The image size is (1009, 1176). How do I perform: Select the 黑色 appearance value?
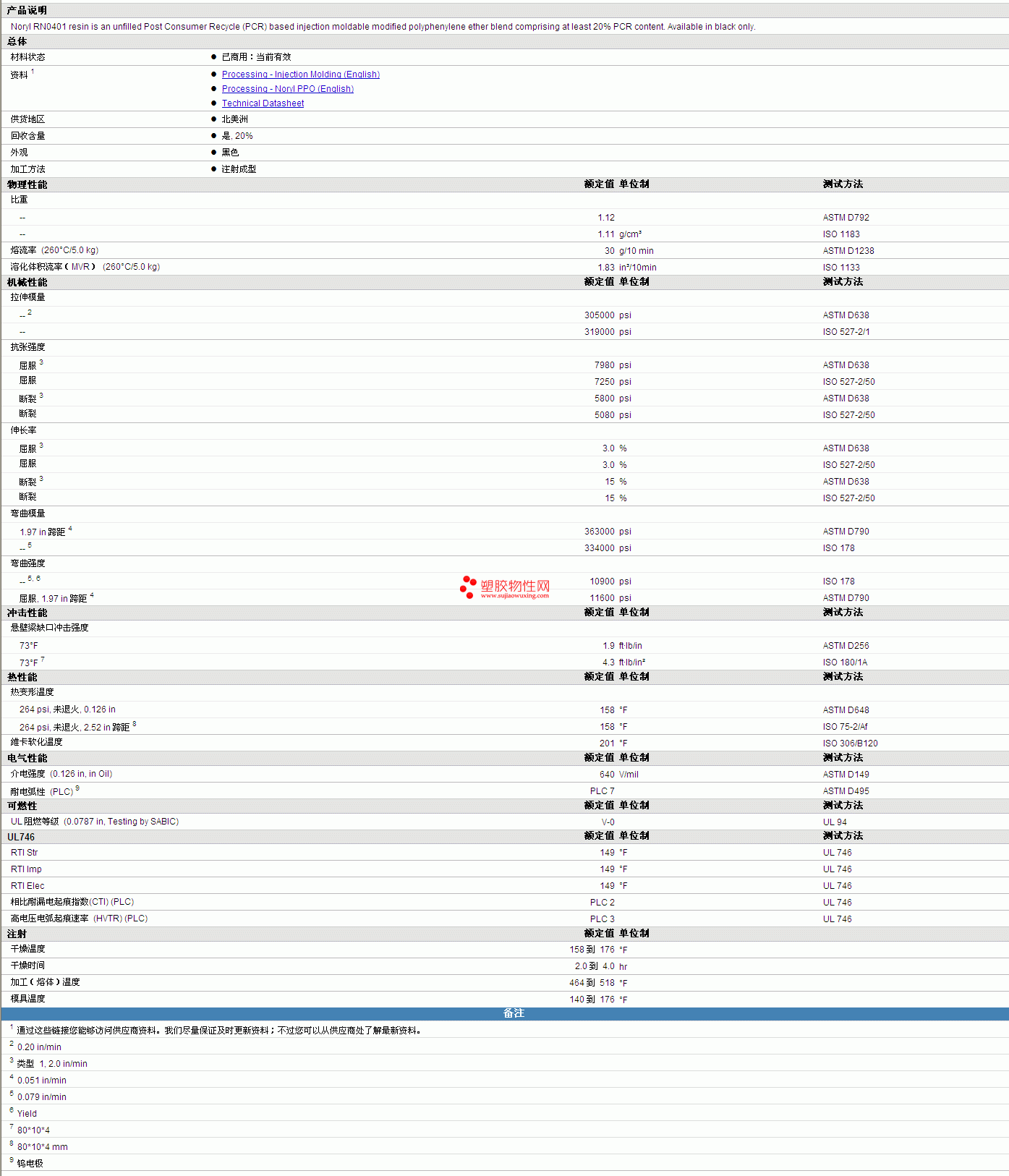[230, 153]
